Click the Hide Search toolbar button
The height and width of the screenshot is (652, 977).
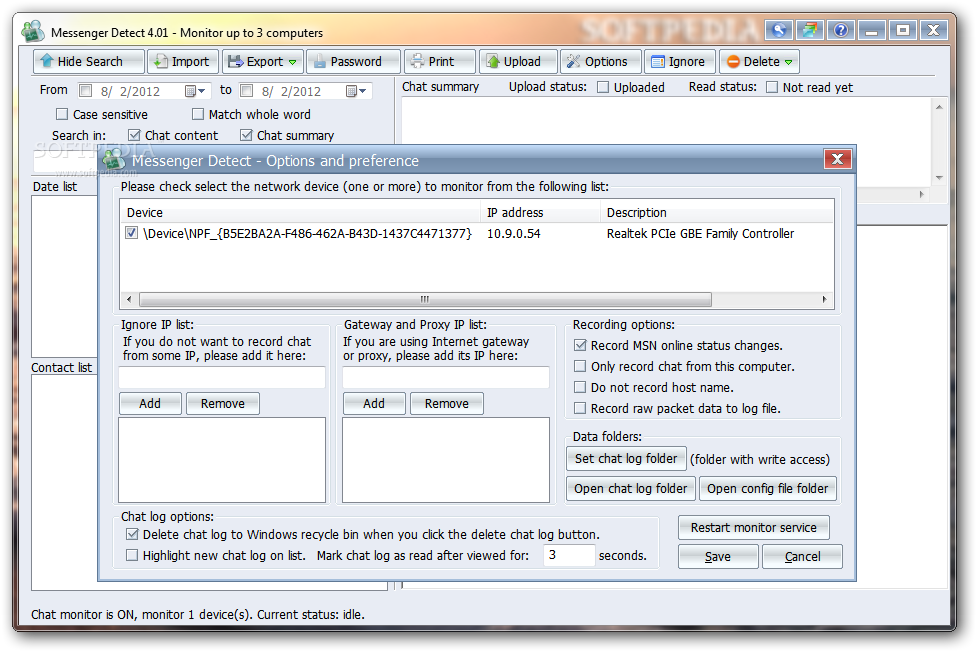(88, 62)
